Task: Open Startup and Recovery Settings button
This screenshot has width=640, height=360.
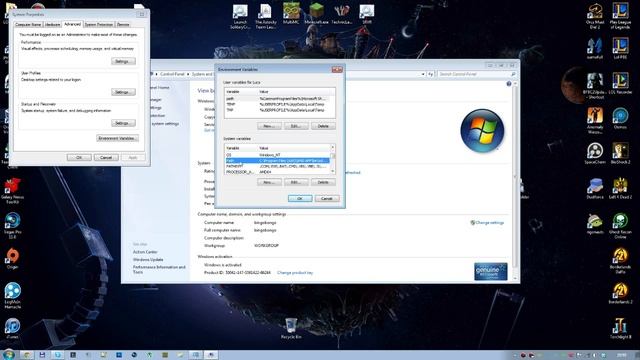Action: (x=123, y=123)
